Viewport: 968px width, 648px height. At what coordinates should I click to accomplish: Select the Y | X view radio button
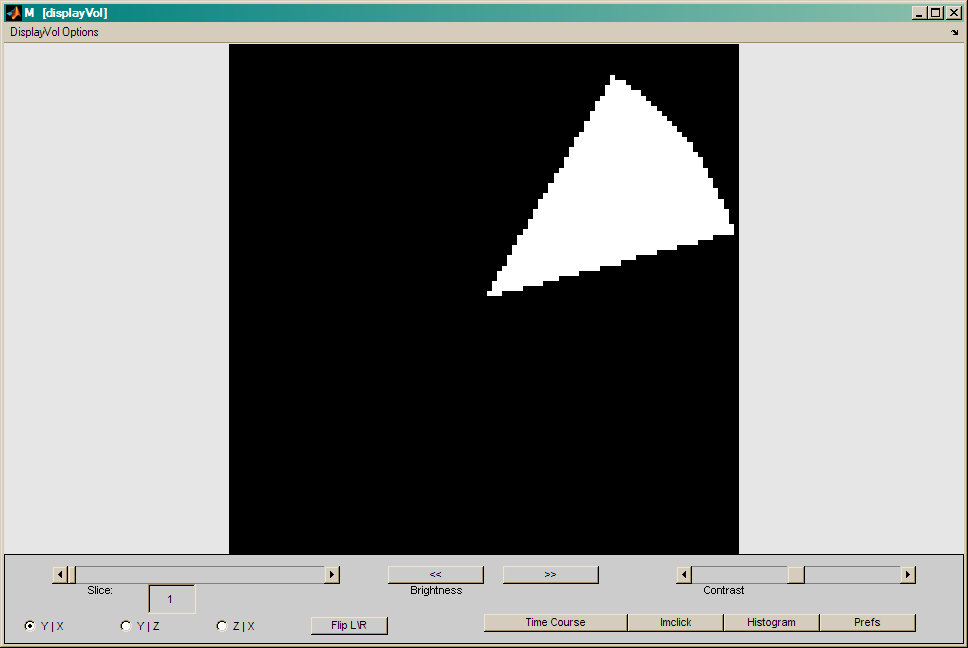[x=29, y=626]
